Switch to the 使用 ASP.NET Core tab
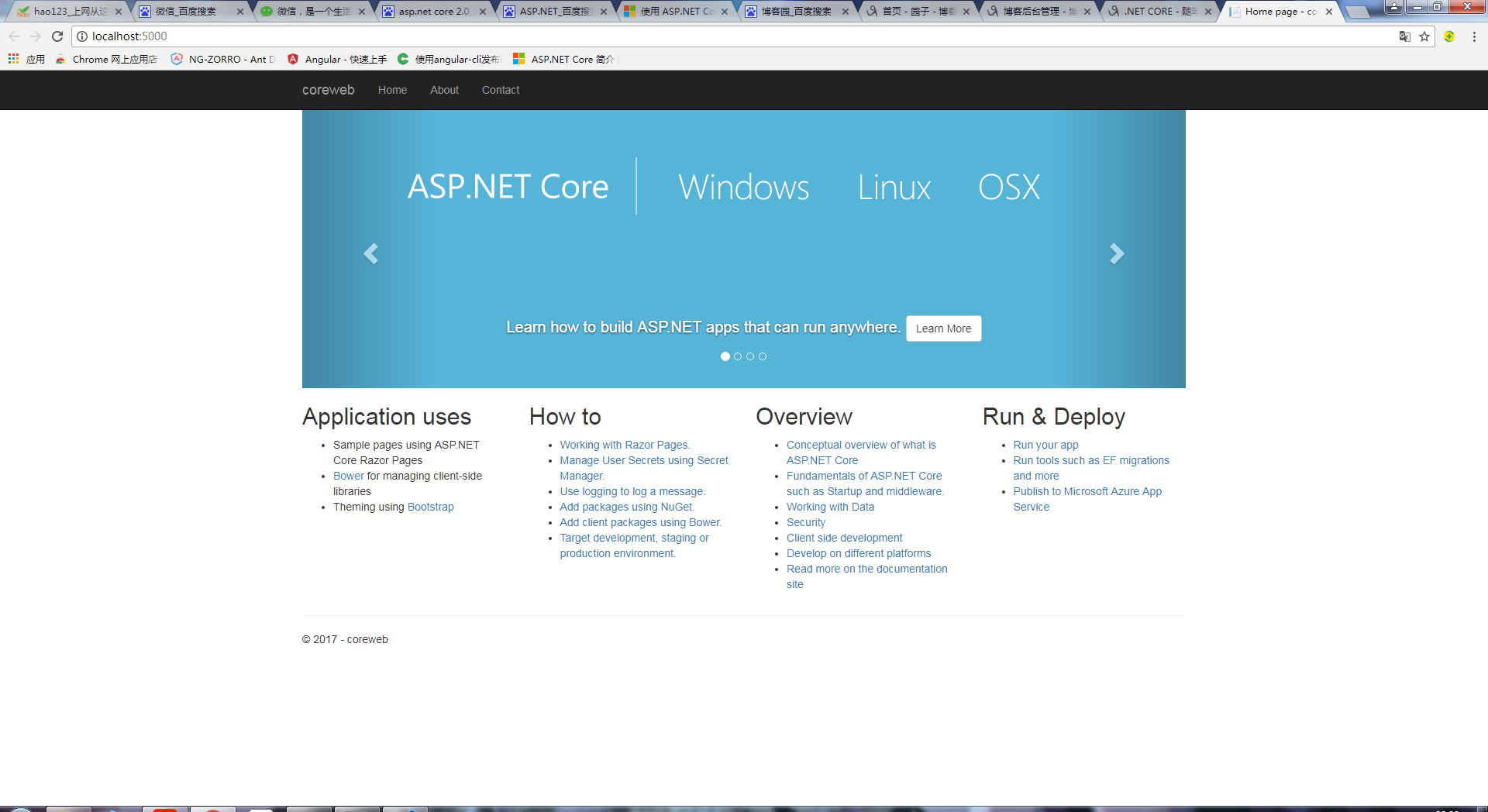 (x=677, y=12)
